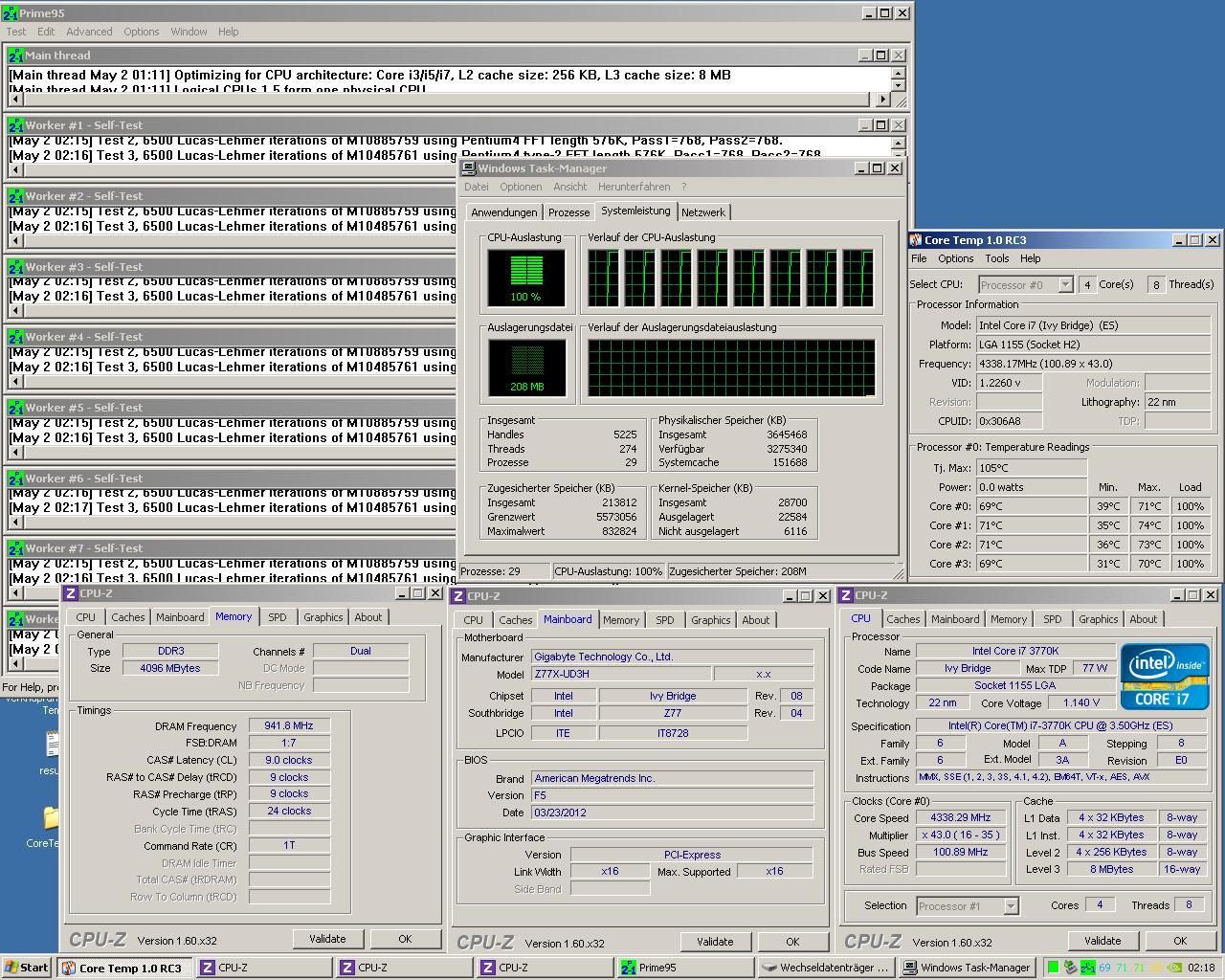Click the Worker #5 Self-Test window icon
This screenshot has height=980, width=1225.
[x=16, y=408]
